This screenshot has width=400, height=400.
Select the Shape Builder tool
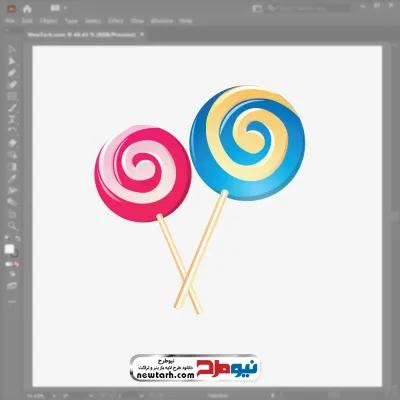click(12, 155)
